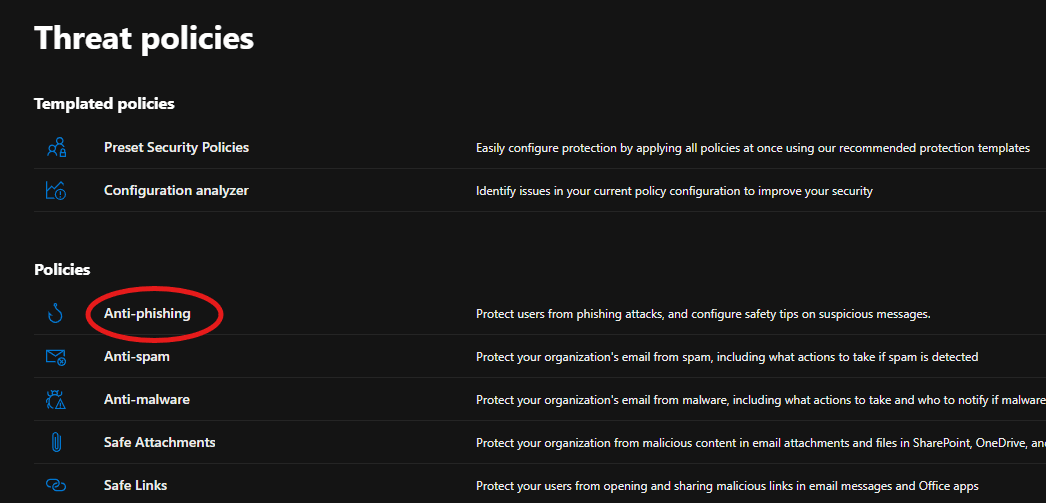Click the Anti-malware bug icon

click(56, 400)
